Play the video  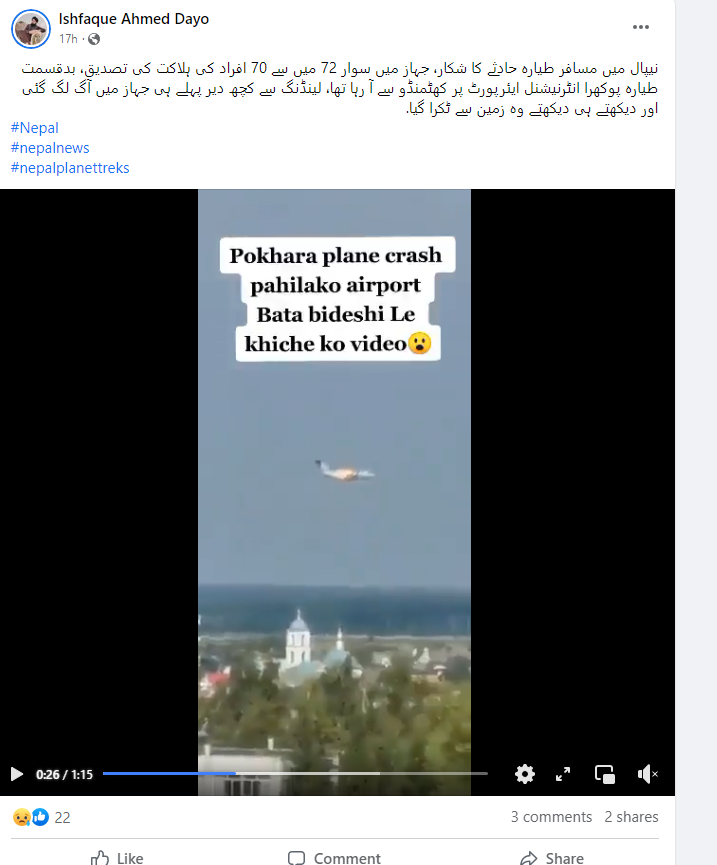click(17, 774)
